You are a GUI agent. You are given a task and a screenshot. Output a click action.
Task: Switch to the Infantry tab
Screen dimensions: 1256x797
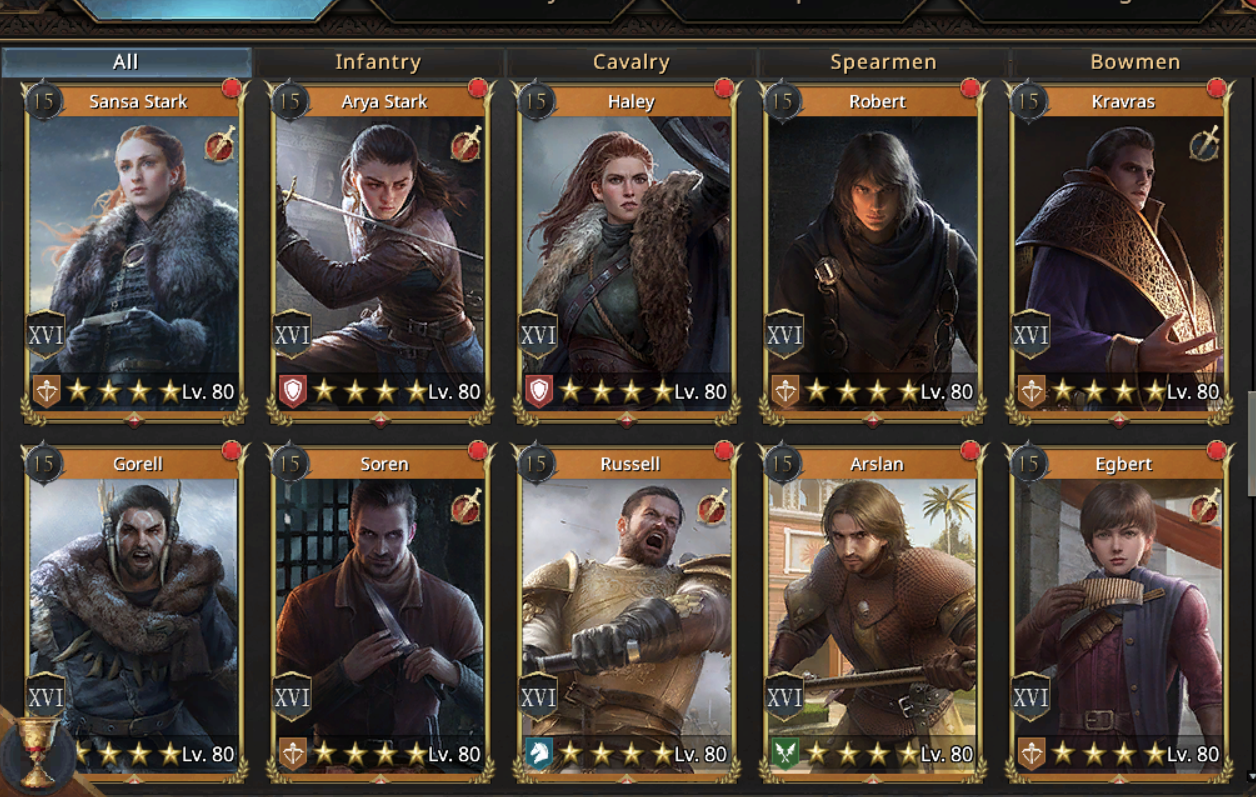point(378,62)
